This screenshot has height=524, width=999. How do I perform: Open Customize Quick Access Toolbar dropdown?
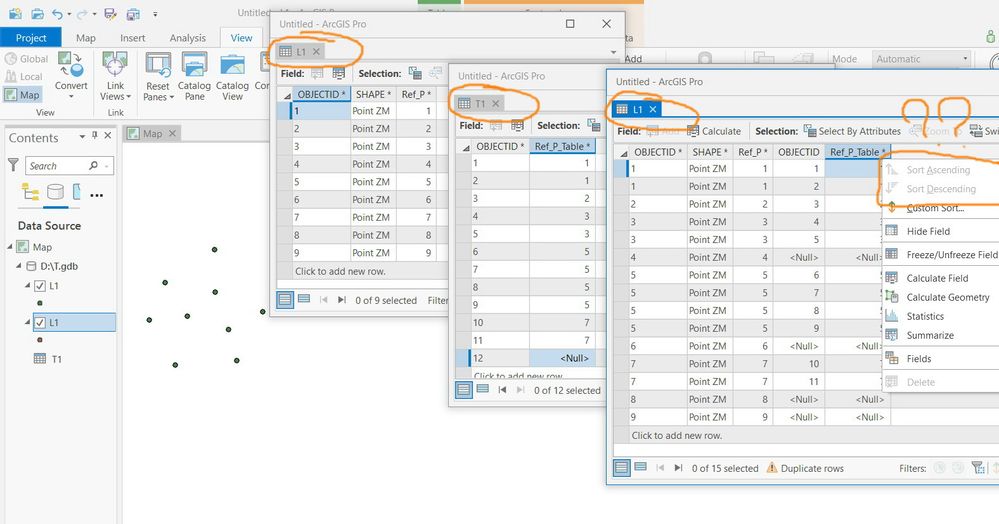155,14
